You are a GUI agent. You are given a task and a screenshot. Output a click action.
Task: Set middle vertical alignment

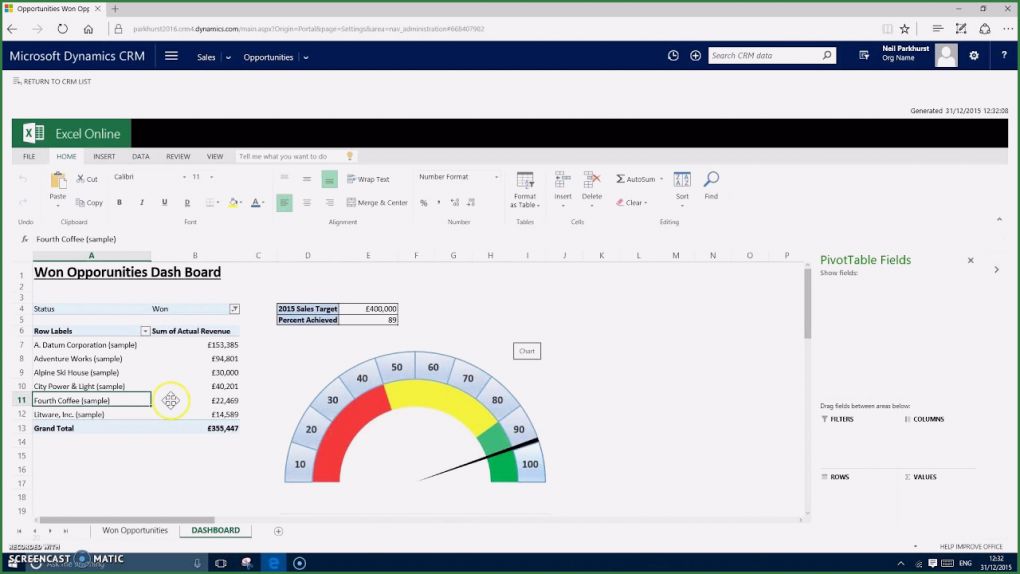(x=307, y=178)
